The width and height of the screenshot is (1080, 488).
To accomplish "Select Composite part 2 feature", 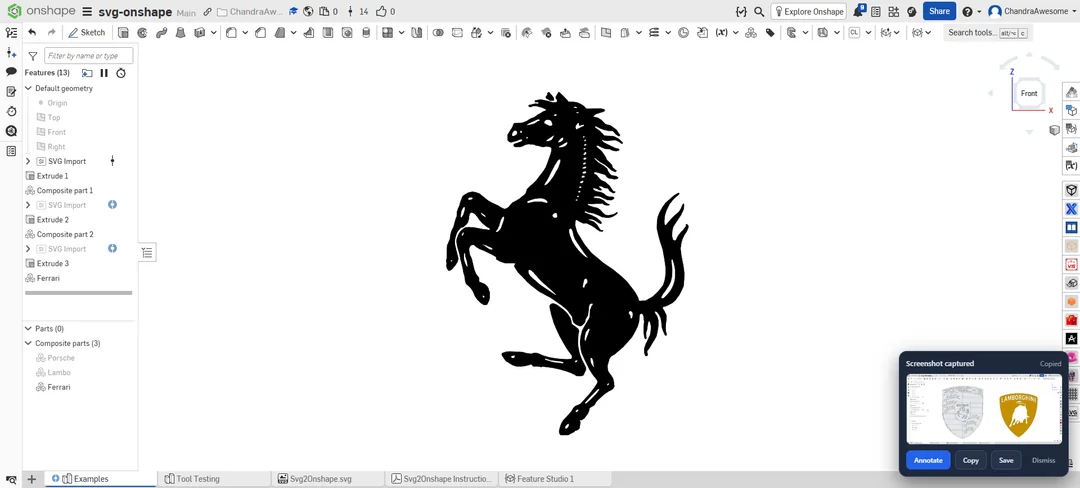I will click(65, 234).
